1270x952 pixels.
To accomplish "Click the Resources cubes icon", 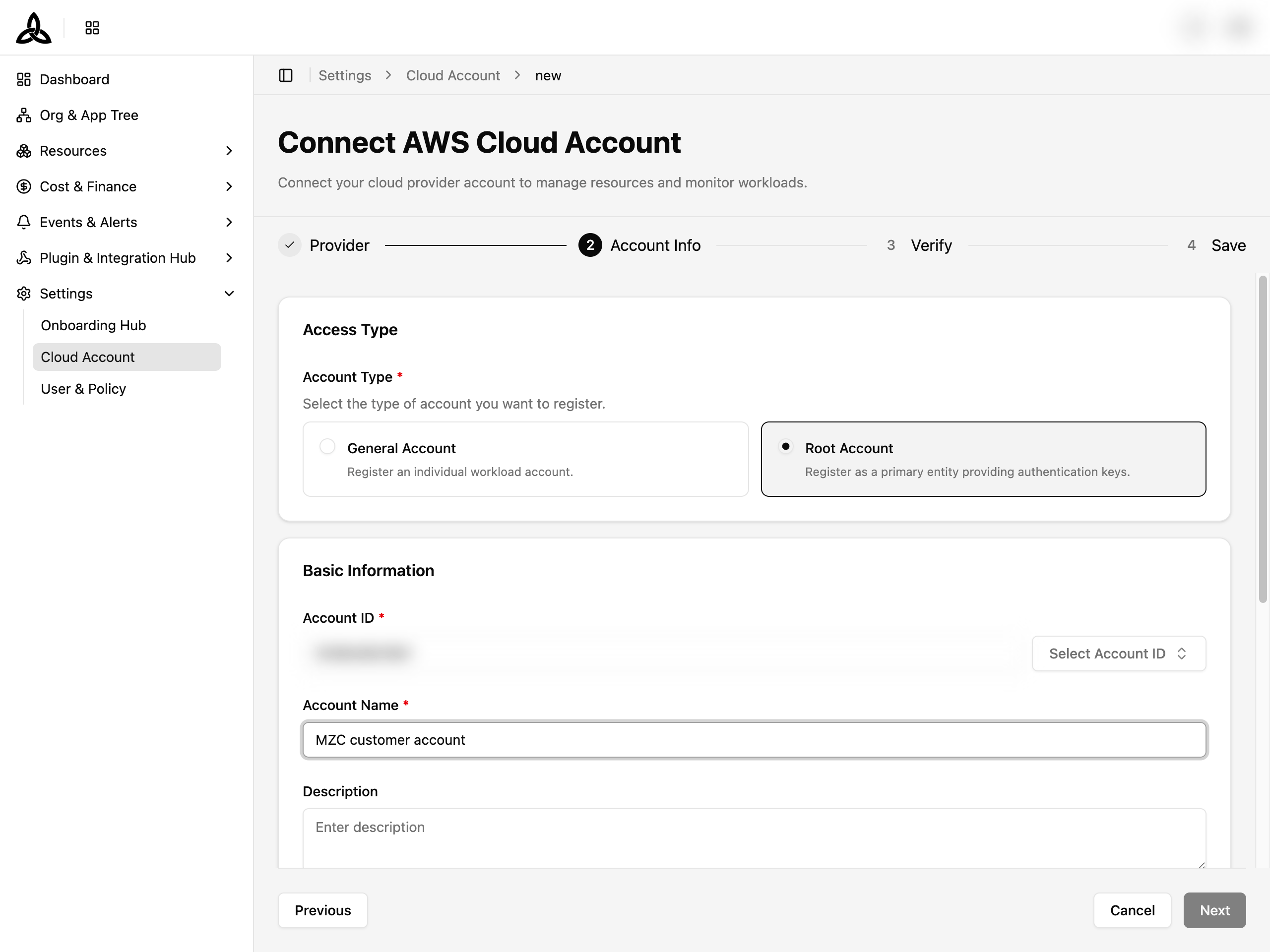I will click(x=23, y=150).
